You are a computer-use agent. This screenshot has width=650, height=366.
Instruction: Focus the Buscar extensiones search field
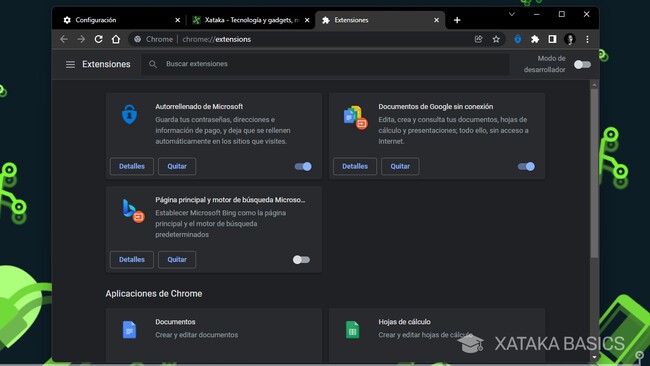coord(325,64)
